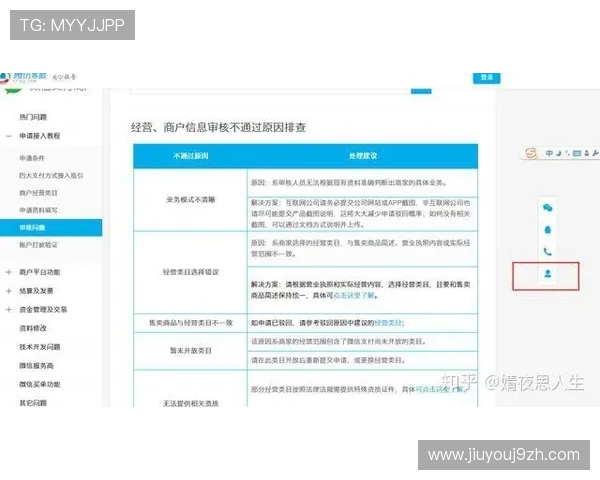The width and height of the screenshot is (600, 480).
Task: Open 热门问题 in the sidebar
Action: tap(33, 117)
